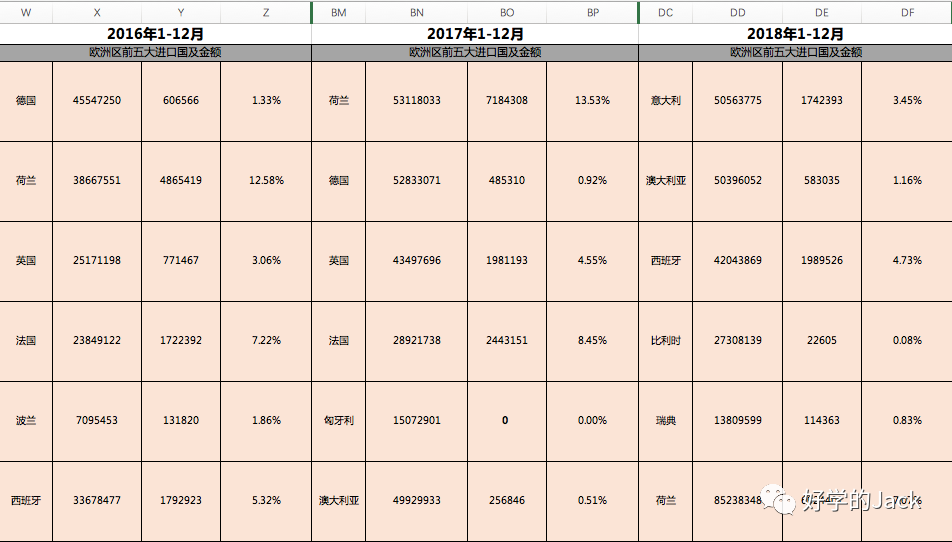This screenshot has width=952, height=542.
Task: Select the cell showing 2443151
Action: tap(507, 341)
